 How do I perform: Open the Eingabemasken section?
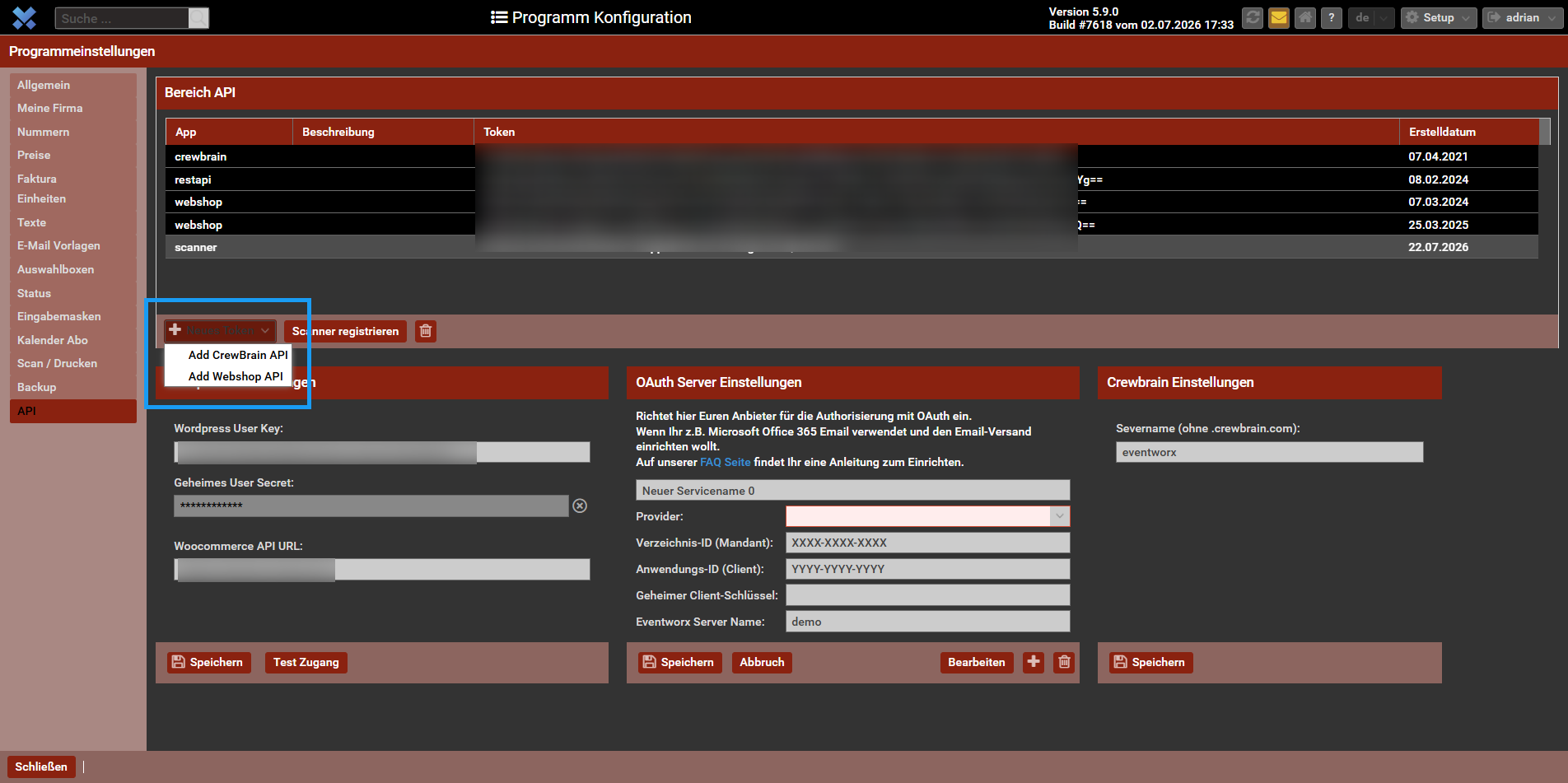point(73,316)
